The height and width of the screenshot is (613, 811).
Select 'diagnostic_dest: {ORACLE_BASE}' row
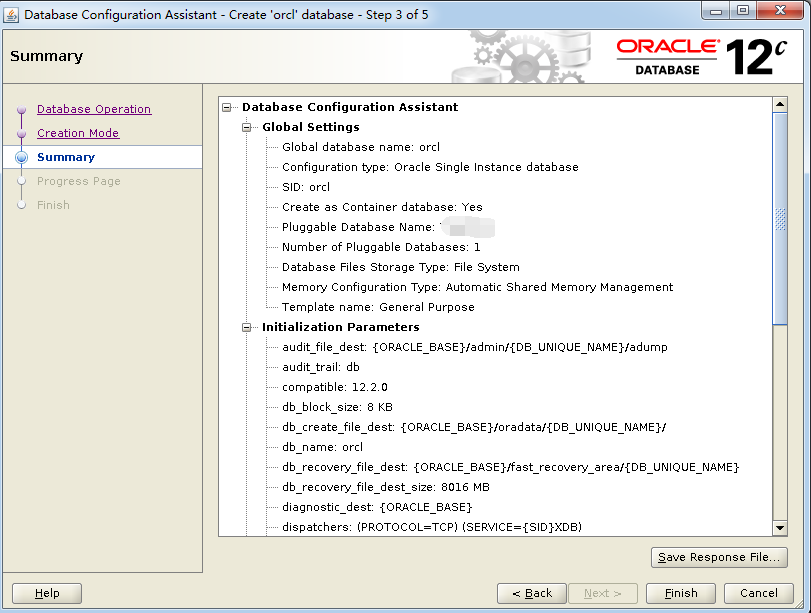(377, 507)
